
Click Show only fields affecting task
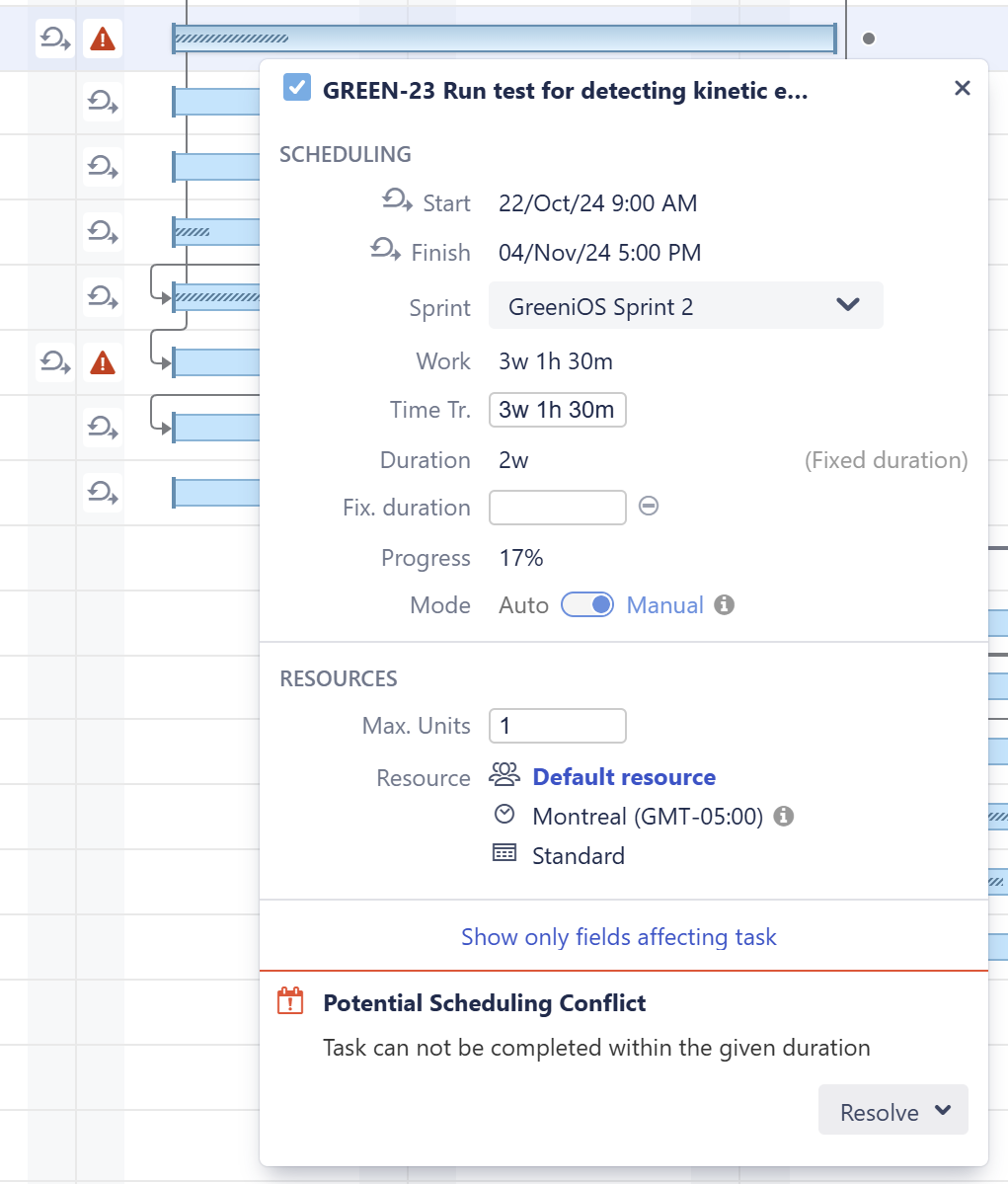coord(619,936)
